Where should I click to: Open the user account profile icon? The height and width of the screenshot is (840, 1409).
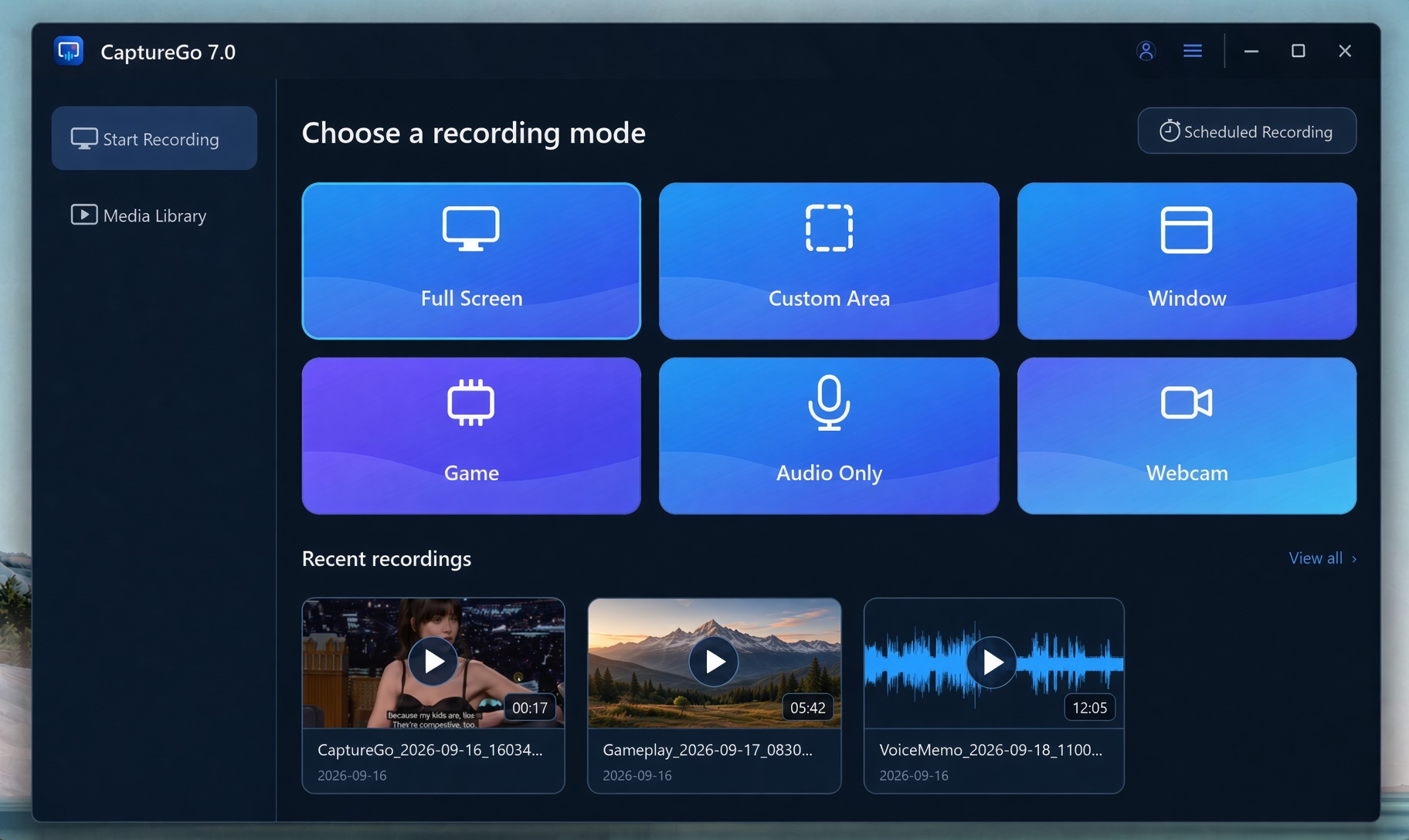[1146, 51]
